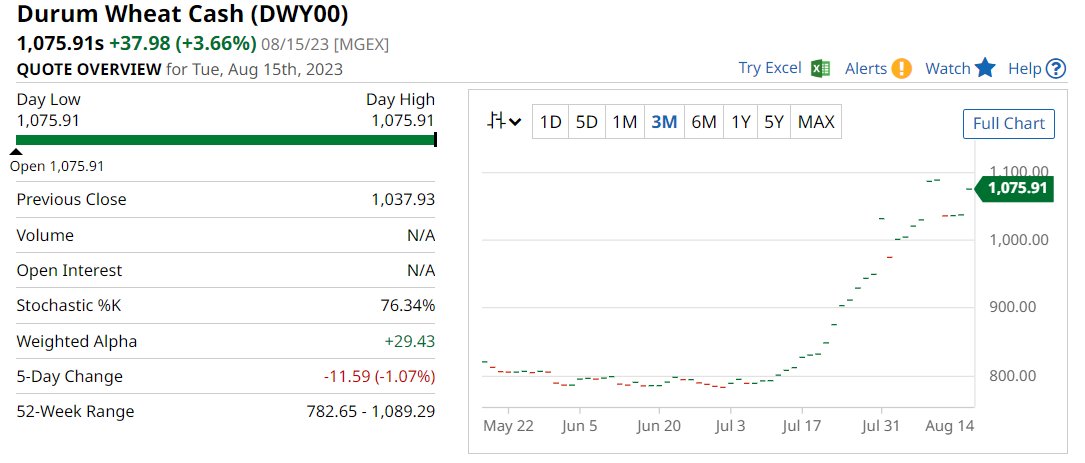The width and height of the screenshot is (1085, 463).
Task: Click the Jul 17 date label on chart axis
Action: tap(803, 426)
